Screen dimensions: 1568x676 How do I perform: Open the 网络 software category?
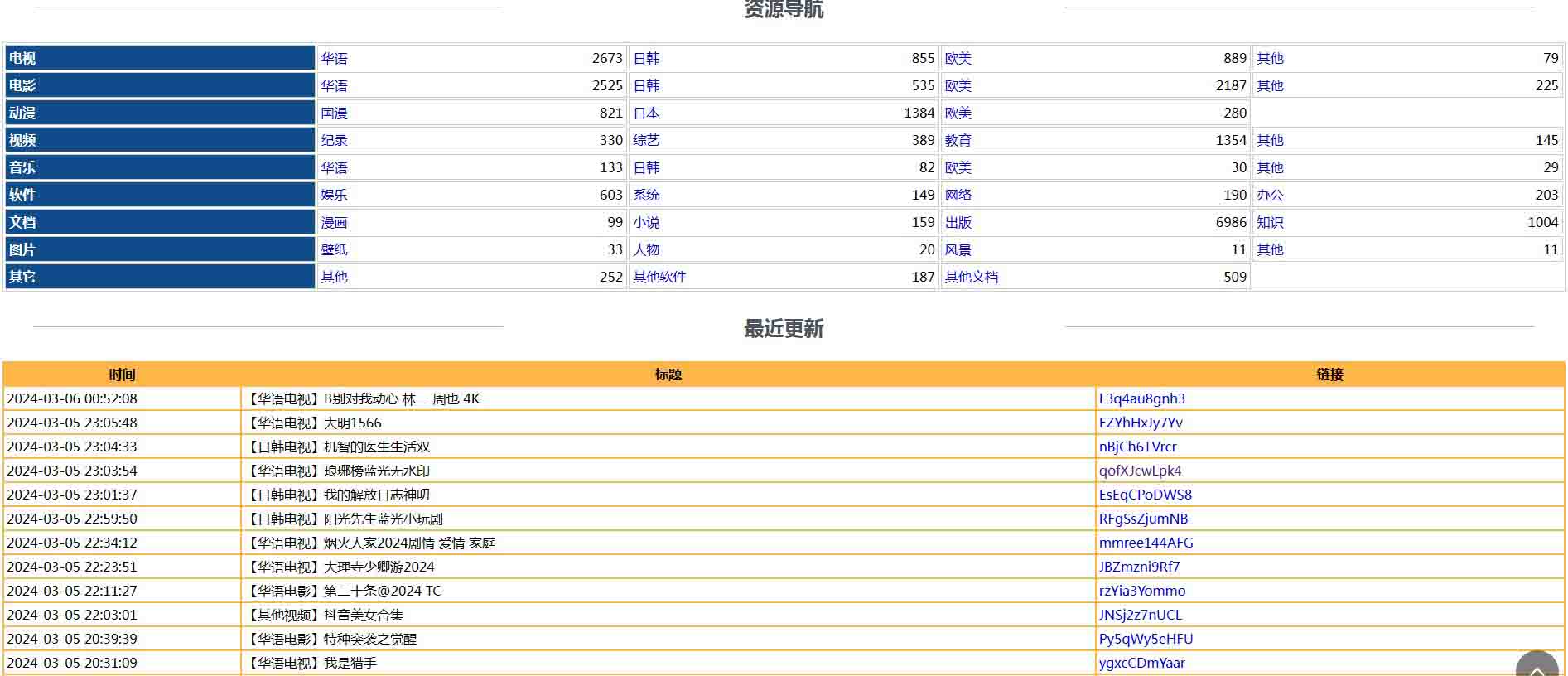click(958, 195)
